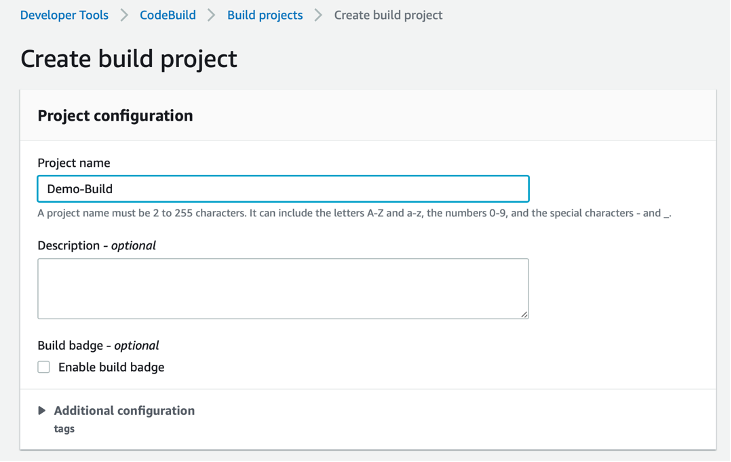Click the chevron after Build projects

click(318, 15)
